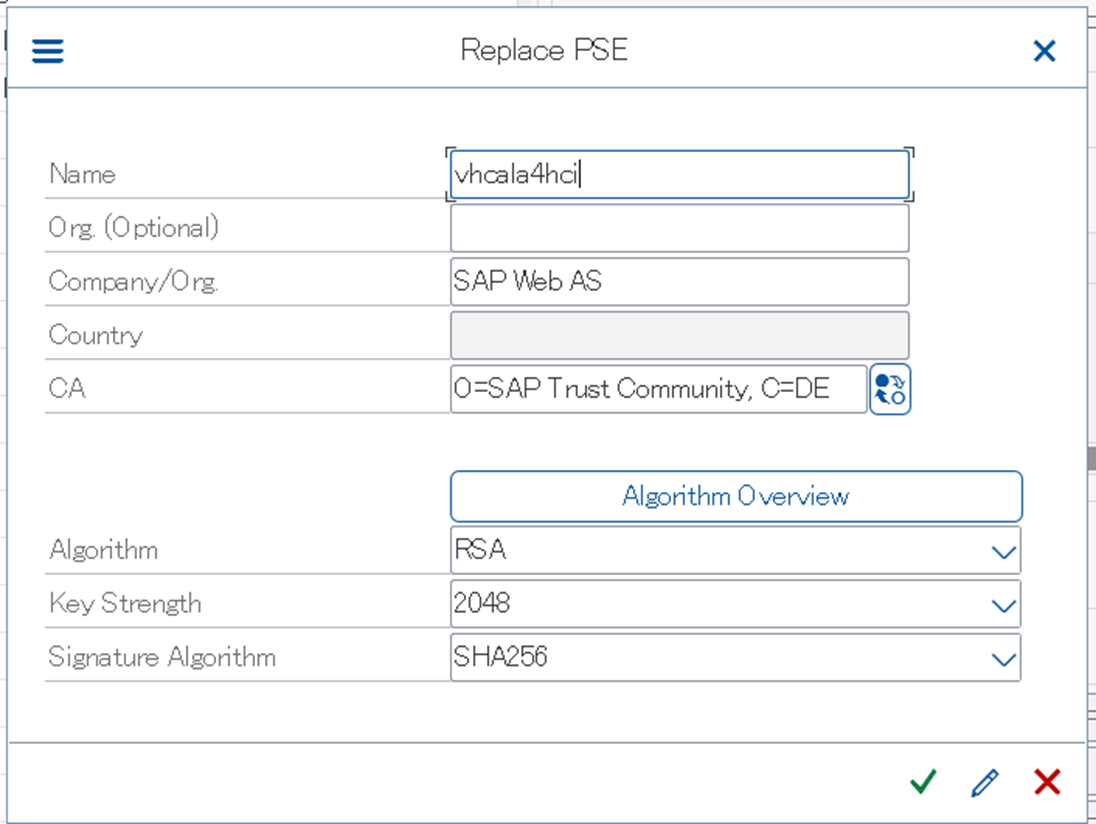This screenshot has width=1096, height=824.
Task: Click the CA selection icon button
Action: 890,389
